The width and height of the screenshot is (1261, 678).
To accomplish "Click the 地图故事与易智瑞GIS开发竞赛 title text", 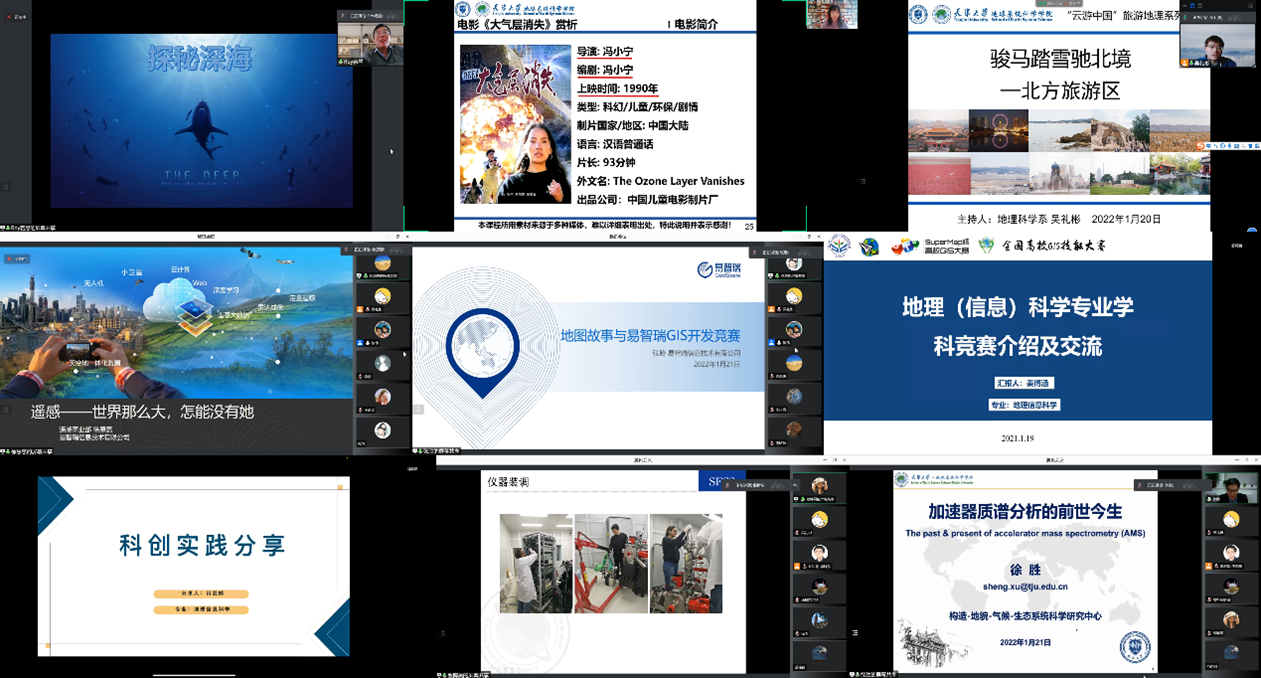I will coord(650,336).
